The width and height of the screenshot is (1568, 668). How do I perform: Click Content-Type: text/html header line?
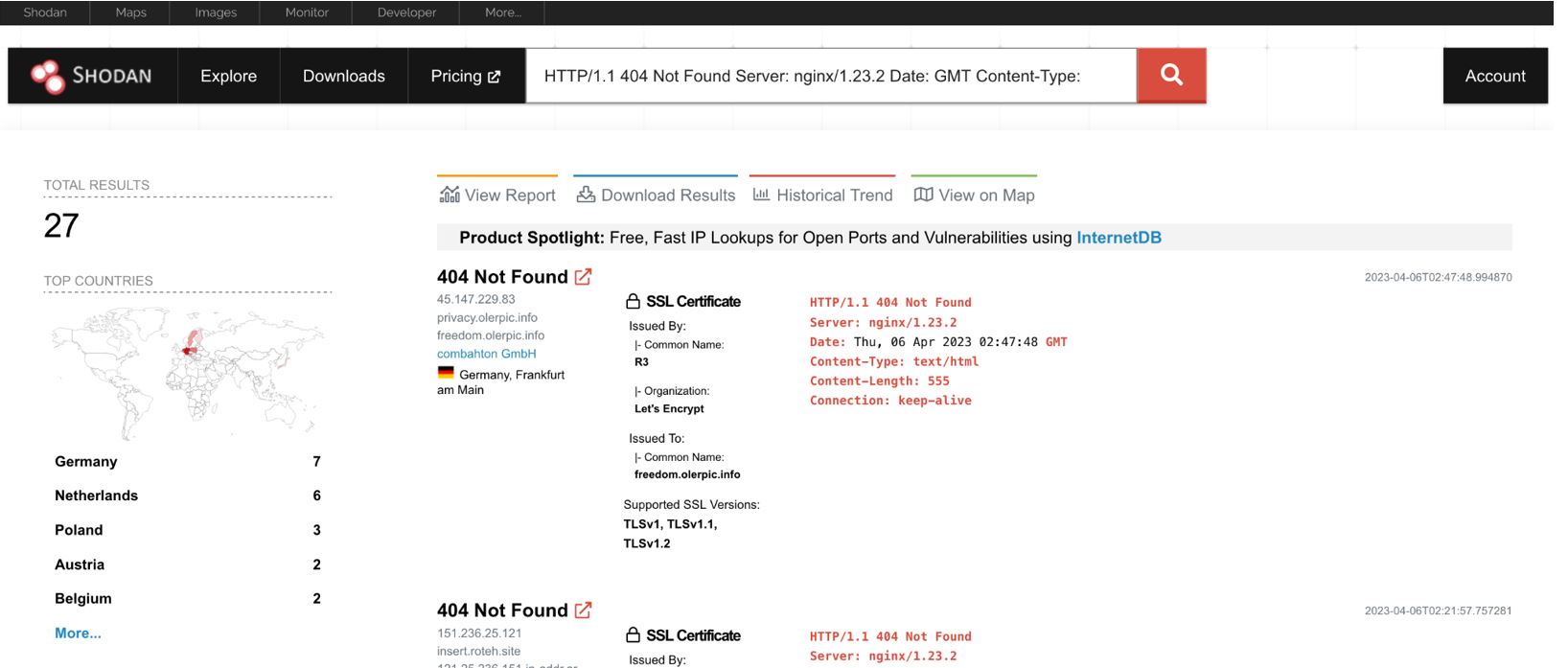pyautogui.click(x=894, y=361)
